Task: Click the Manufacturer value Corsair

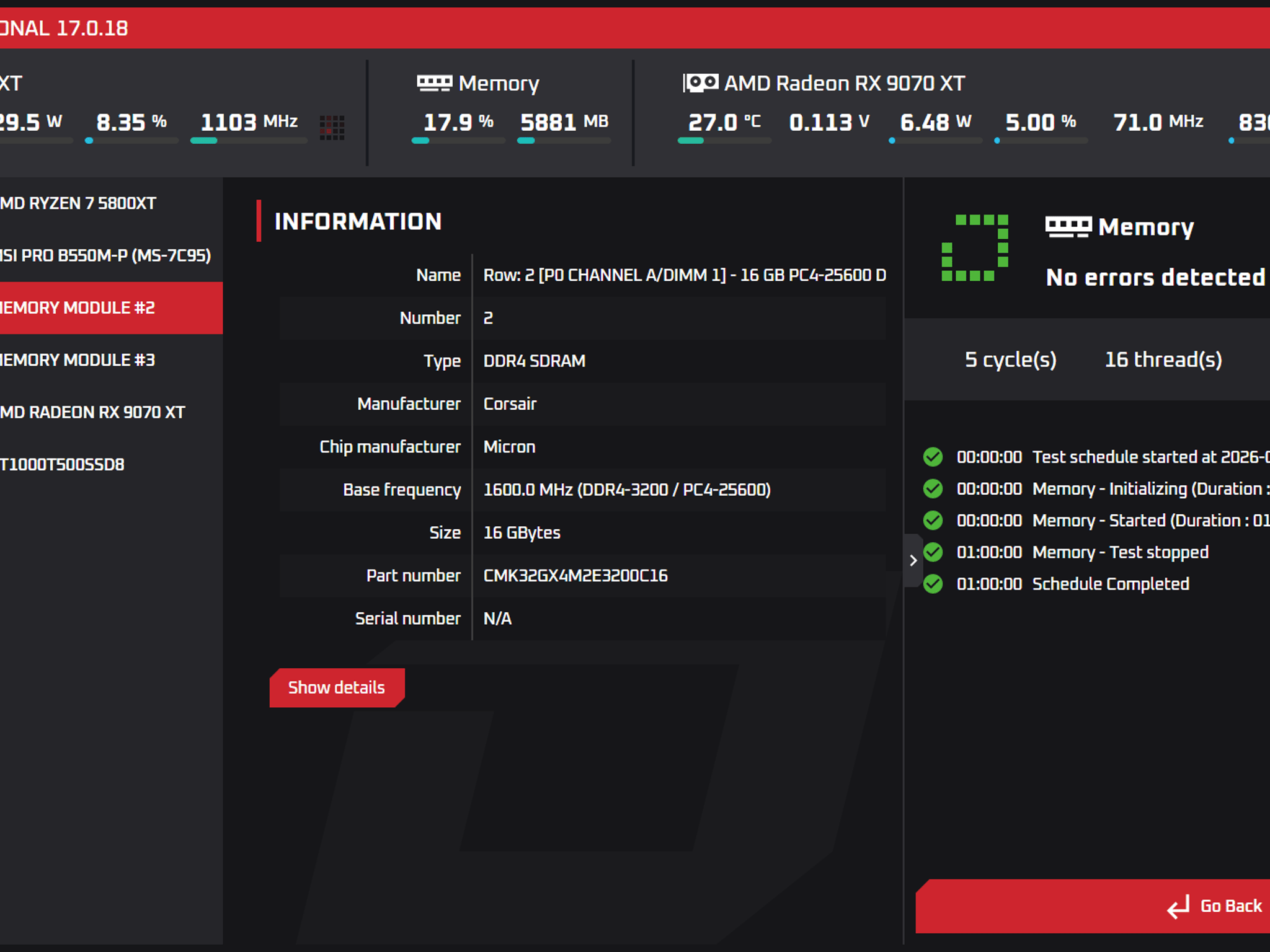Action: pos(510,404)
